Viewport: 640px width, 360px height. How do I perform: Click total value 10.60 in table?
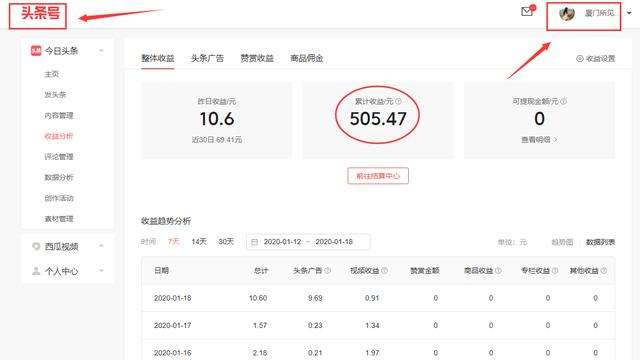tap(258, 298)
